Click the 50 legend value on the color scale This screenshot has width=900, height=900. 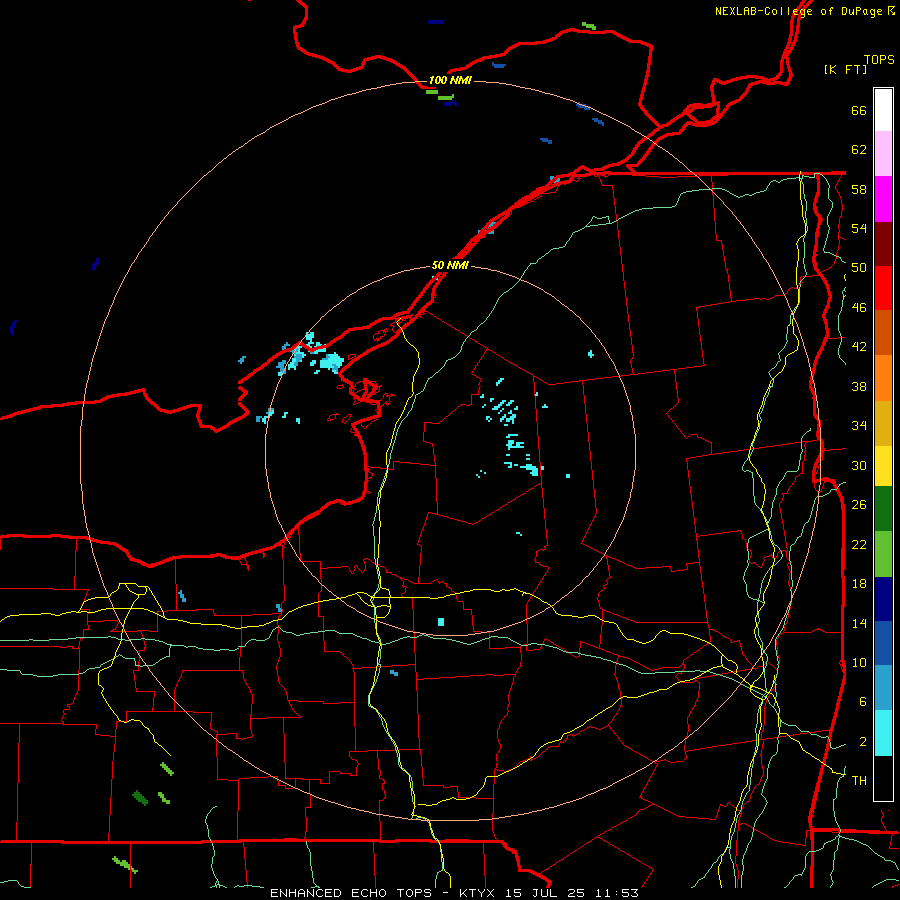pos(859,268)
